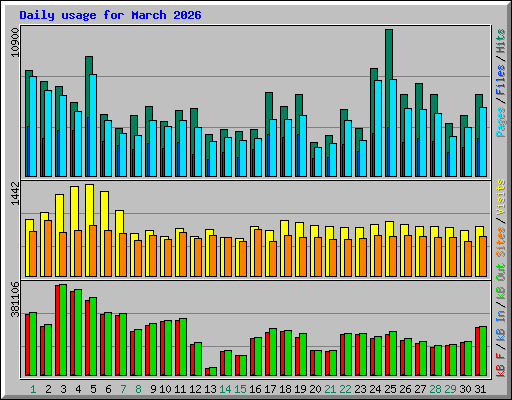Click the day 4 red kB F bar
The height and width of the screenshot is (400, 512).
point(72,333)
